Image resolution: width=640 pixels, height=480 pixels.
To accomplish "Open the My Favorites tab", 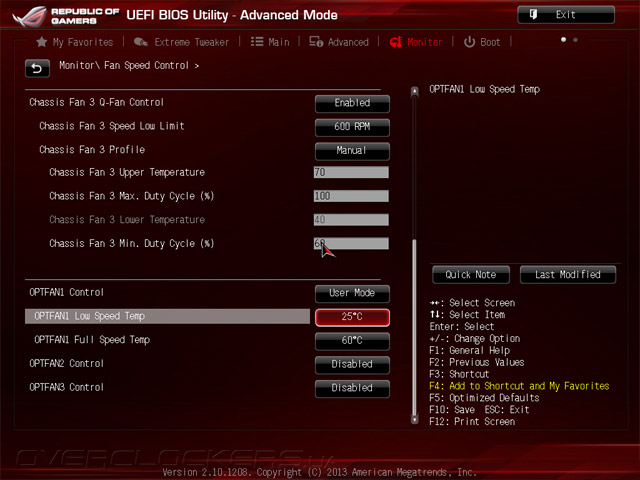I will (75, 42).
